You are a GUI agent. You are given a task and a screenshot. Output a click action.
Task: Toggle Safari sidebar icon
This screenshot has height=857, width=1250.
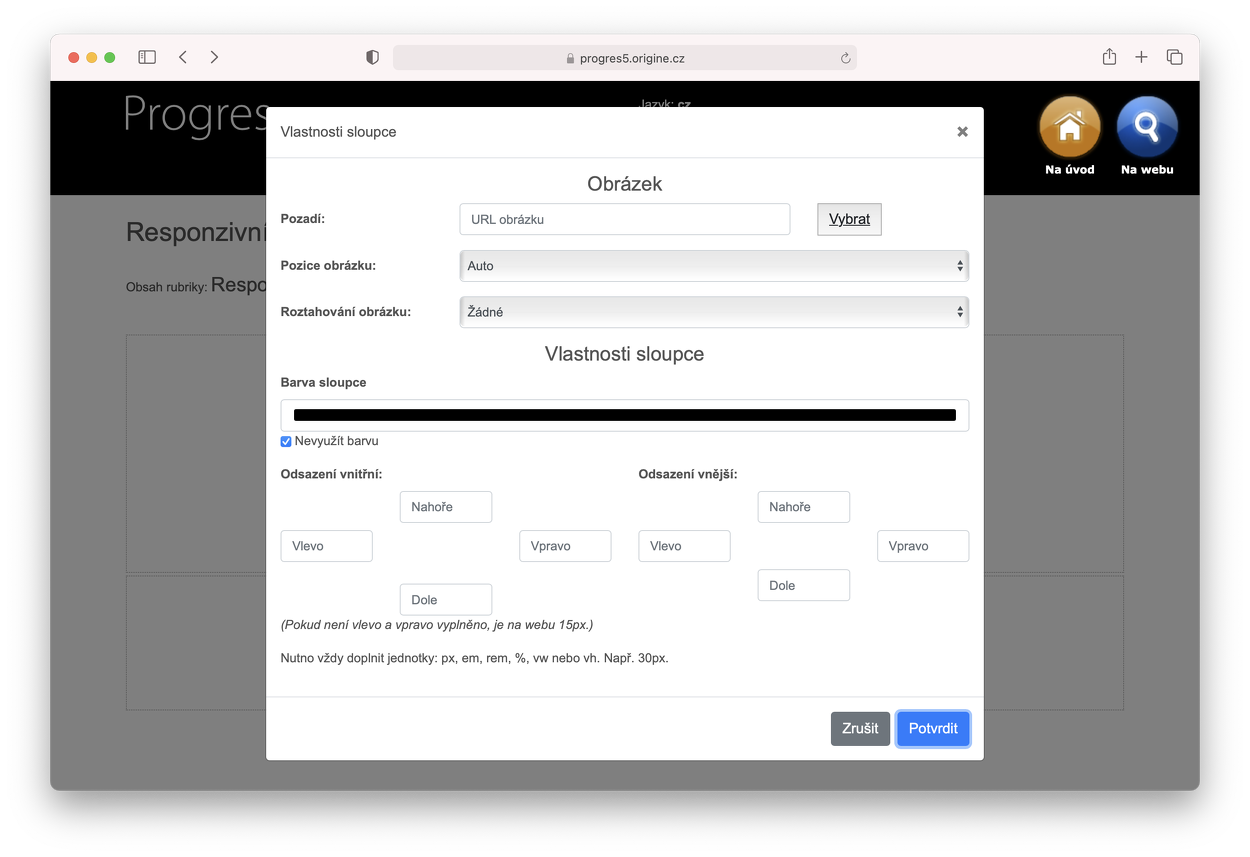pyautogui.click(x=147, y=57)
